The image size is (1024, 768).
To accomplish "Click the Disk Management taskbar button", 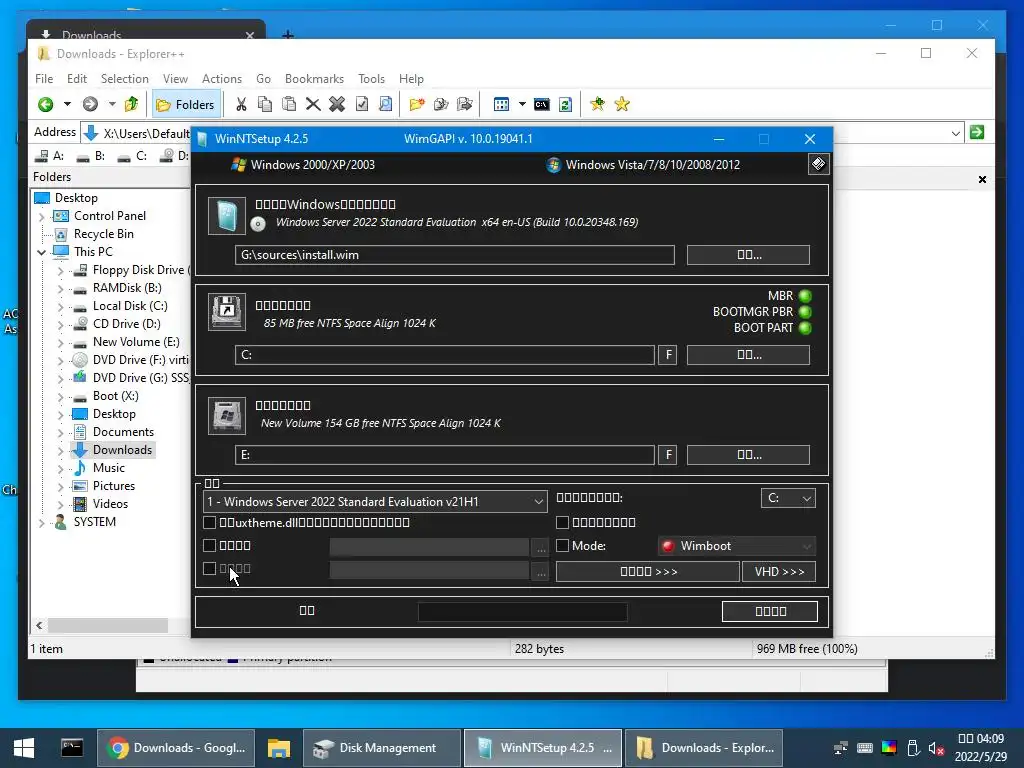I will coord(381,748).
